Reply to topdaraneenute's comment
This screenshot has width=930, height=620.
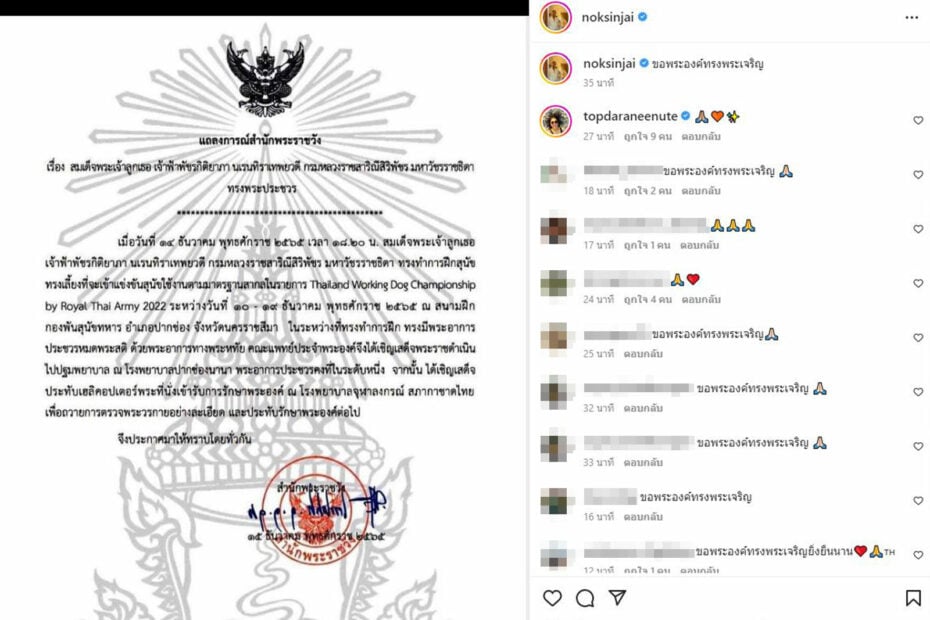[701, 136]
